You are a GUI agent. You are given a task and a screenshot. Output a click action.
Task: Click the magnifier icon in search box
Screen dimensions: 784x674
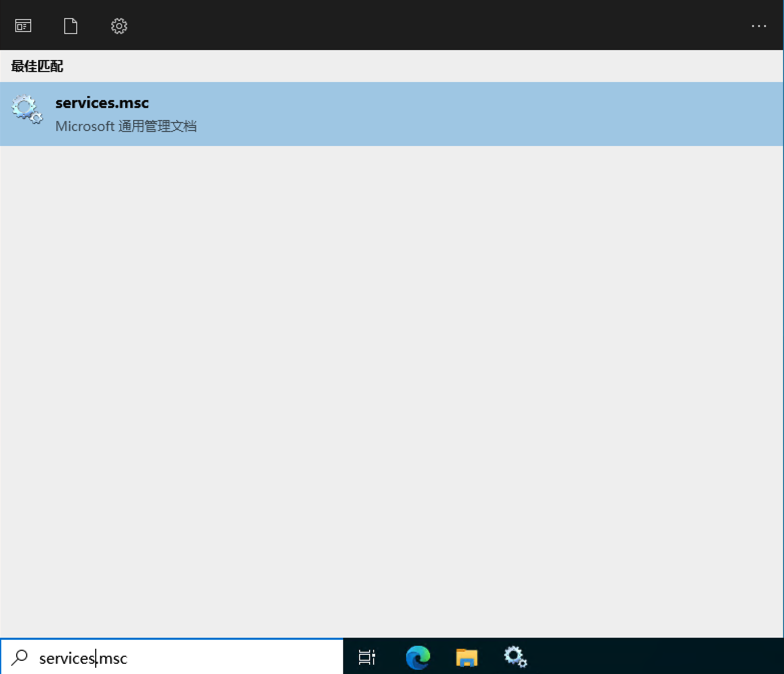coord(19,657)
